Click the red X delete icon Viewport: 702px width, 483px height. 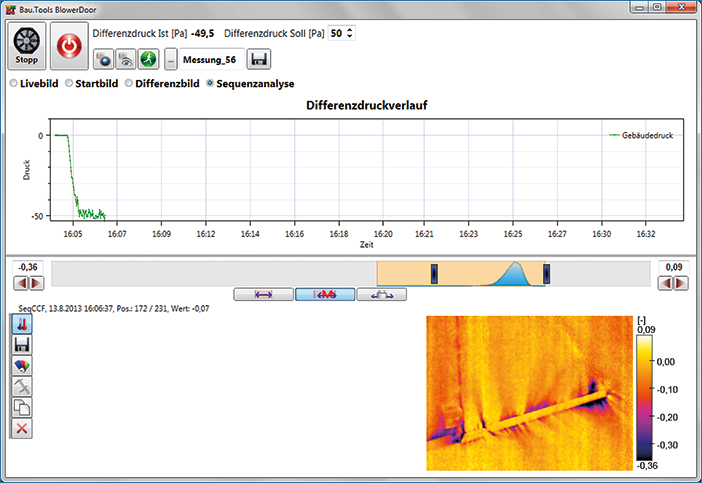(21, 429)
